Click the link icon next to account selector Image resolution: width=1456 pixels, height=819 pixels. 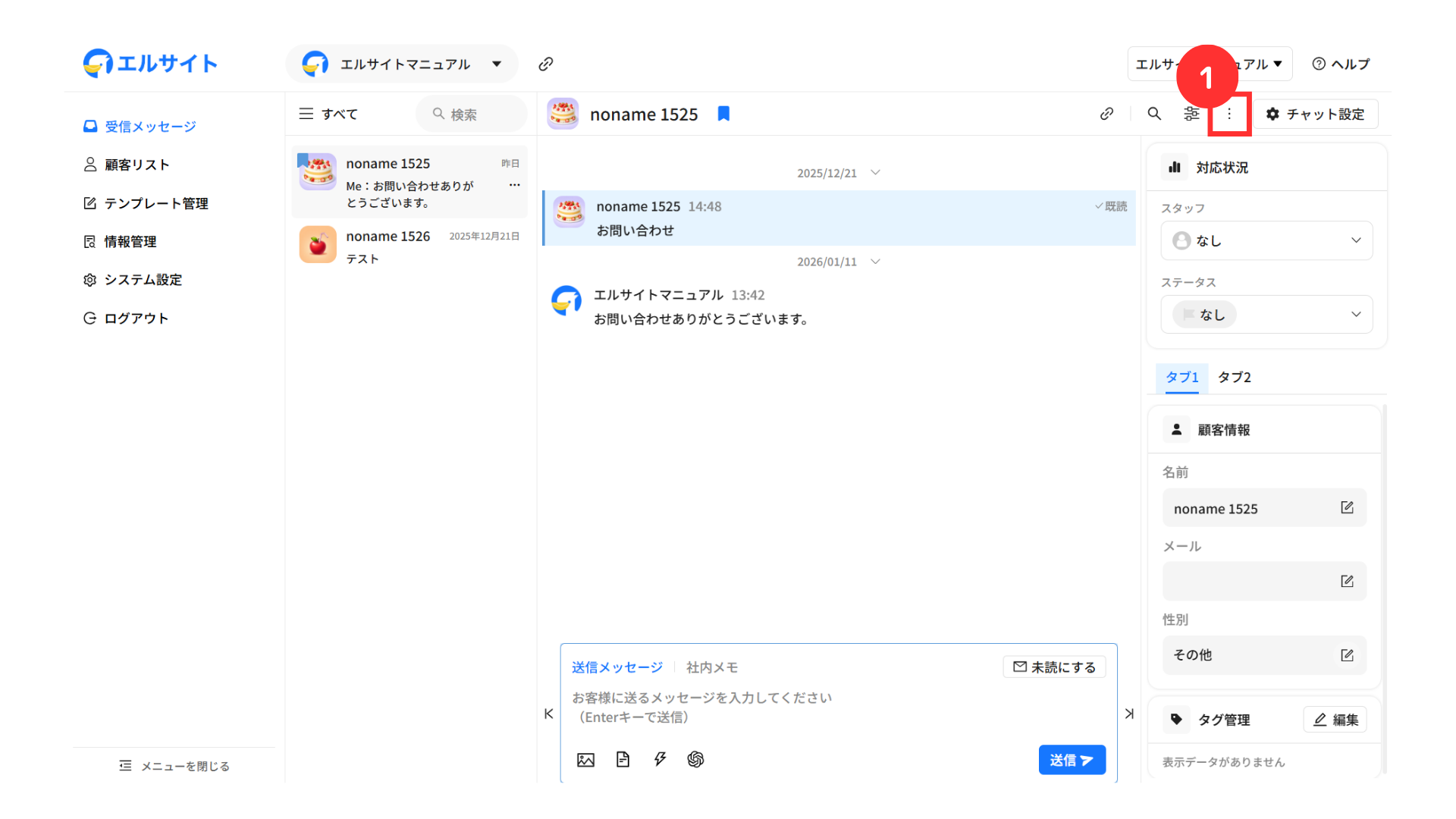[546, 64]
